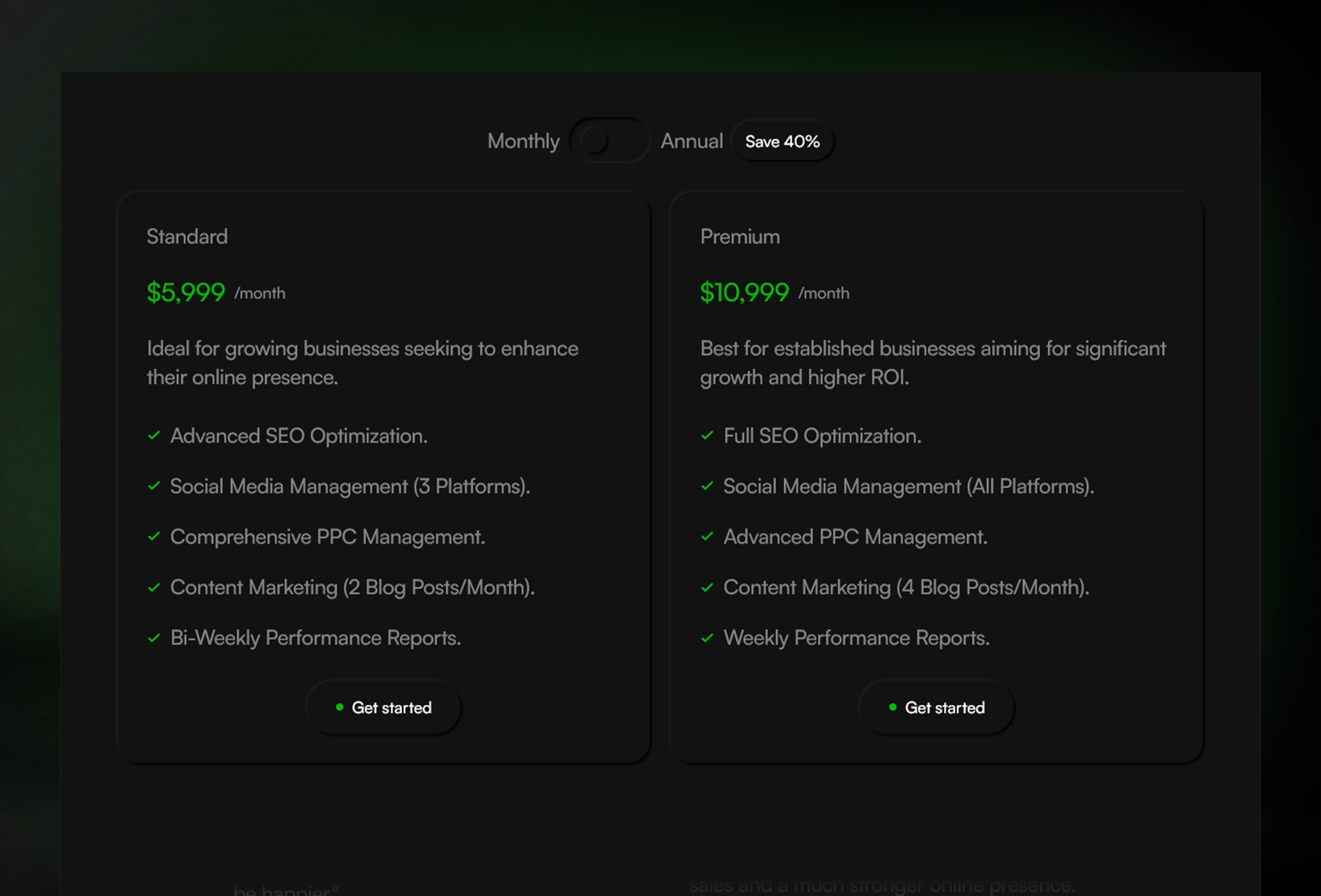Click the $5,999 price
The image size is (1321, 896).
(x=186, y=292)
